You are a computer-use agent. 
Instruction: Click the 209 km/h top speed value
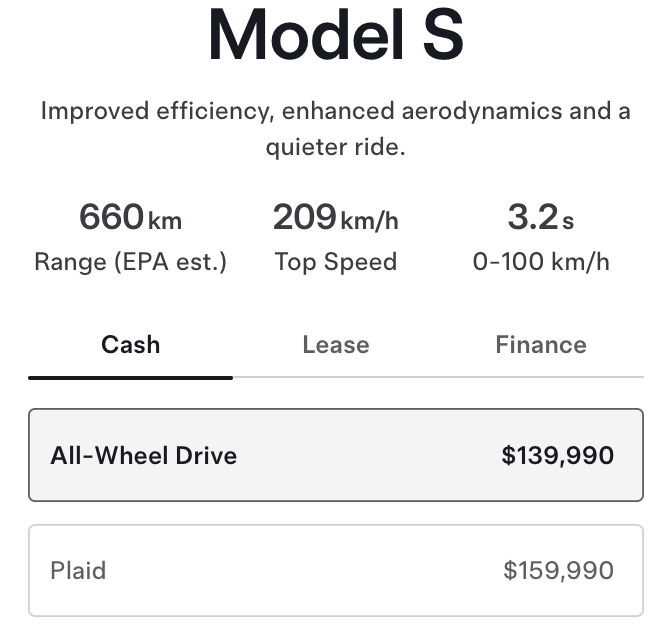tap(335, 217)
